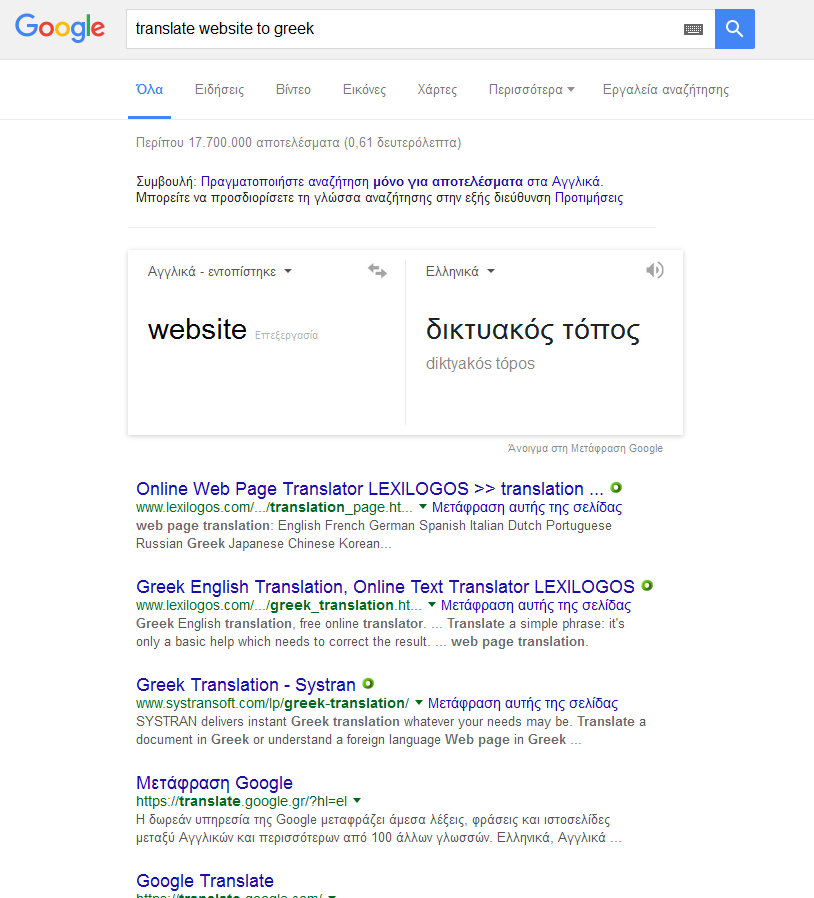Expand arrow next to systransoft URL
Screen dimensions: 814x898
pyautogui.click(x=419, y=703)
